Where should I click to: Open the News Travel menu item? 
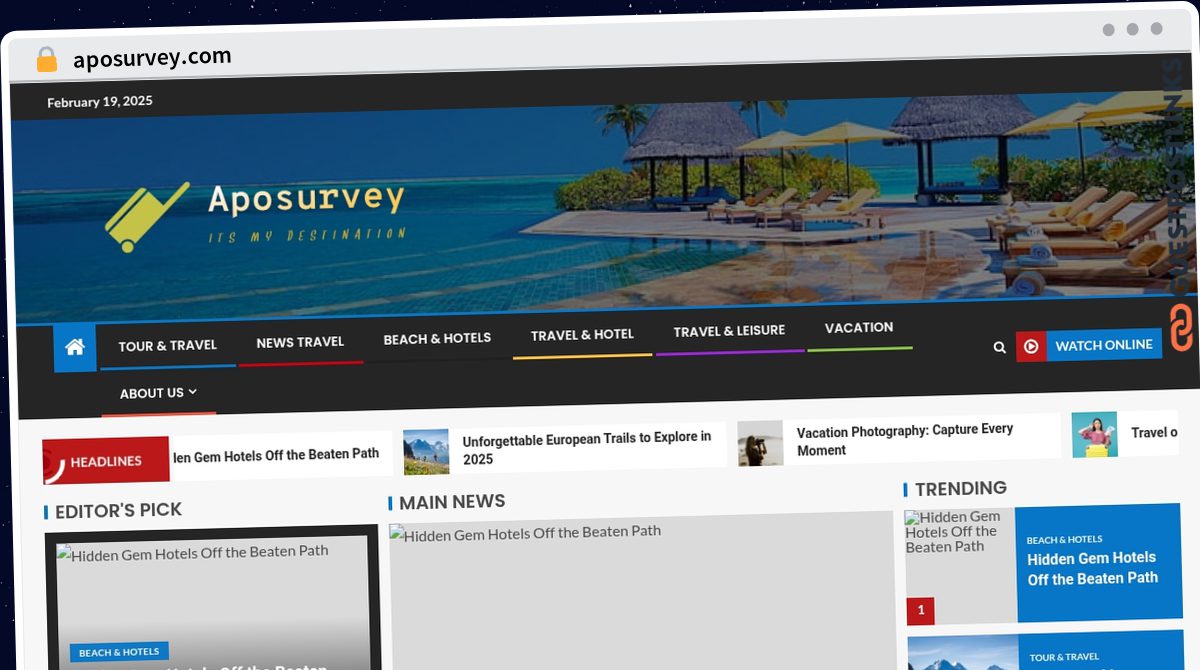pyautogui.click(x=300, y=342)
